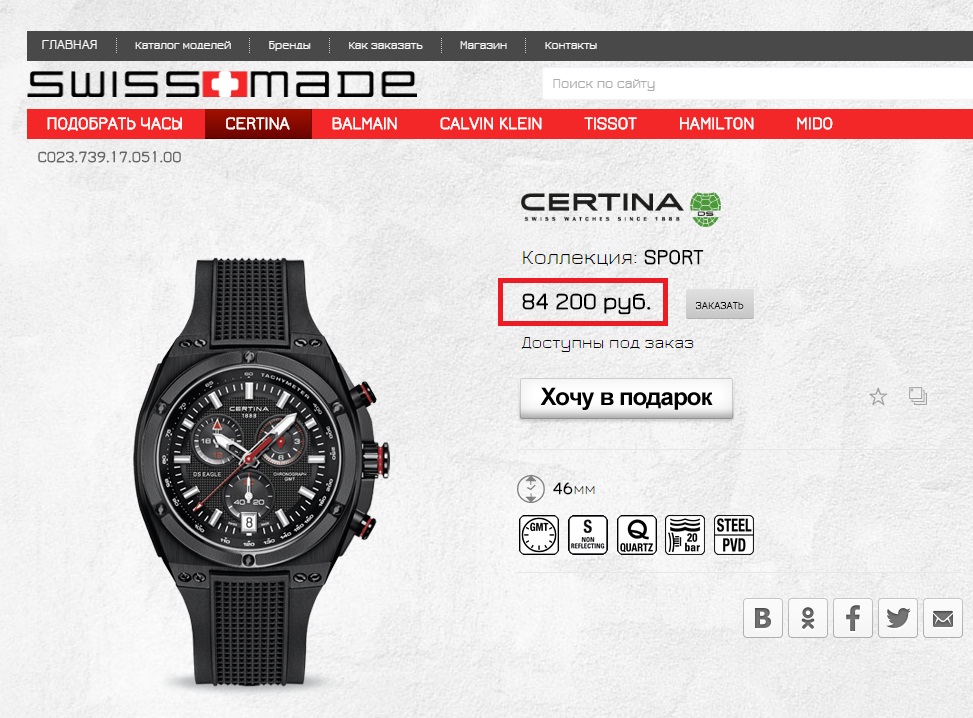Share on Facebook
The width and height of the screenshot is (973, 718).
[x=853, y=618]
